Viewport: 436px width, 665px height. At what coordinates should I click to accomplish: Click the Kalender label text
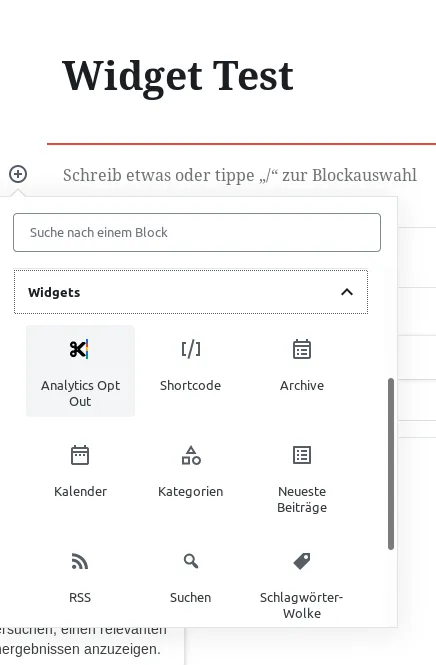point(80,492)
